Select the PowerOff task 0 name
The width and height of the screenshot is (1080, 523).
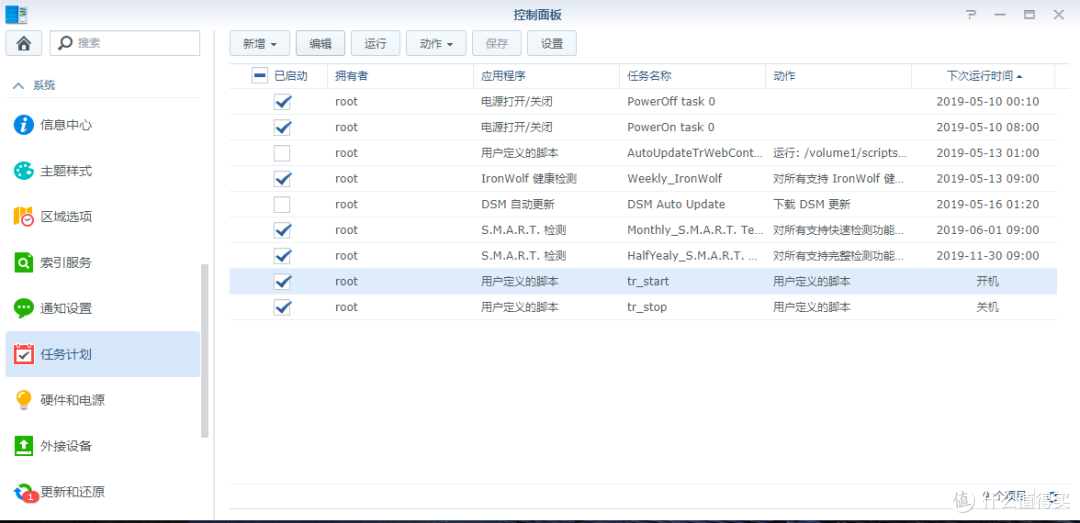click(672, 102)
